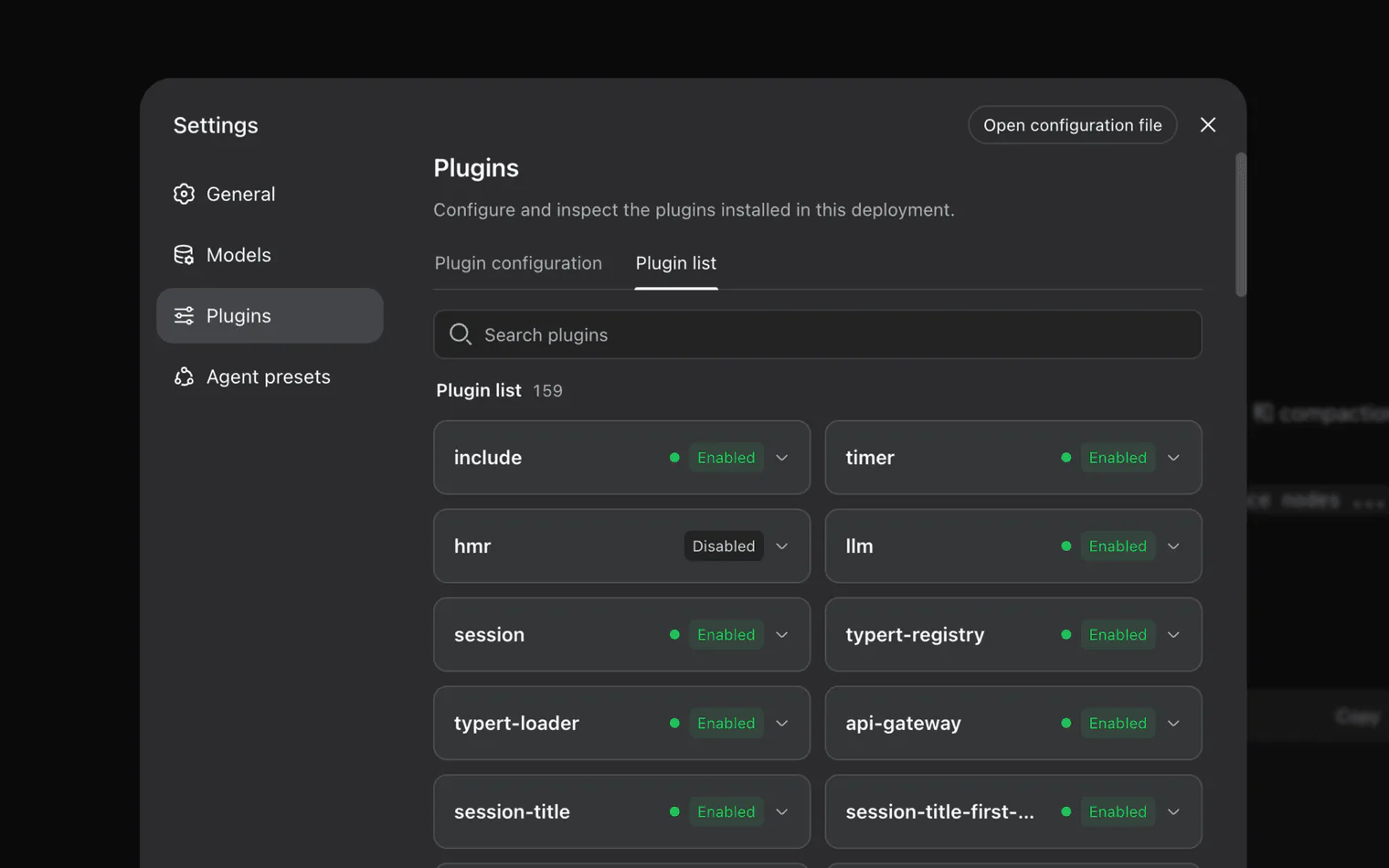
Task: Click the Search plugins input field
Action: tap(818, 334)
